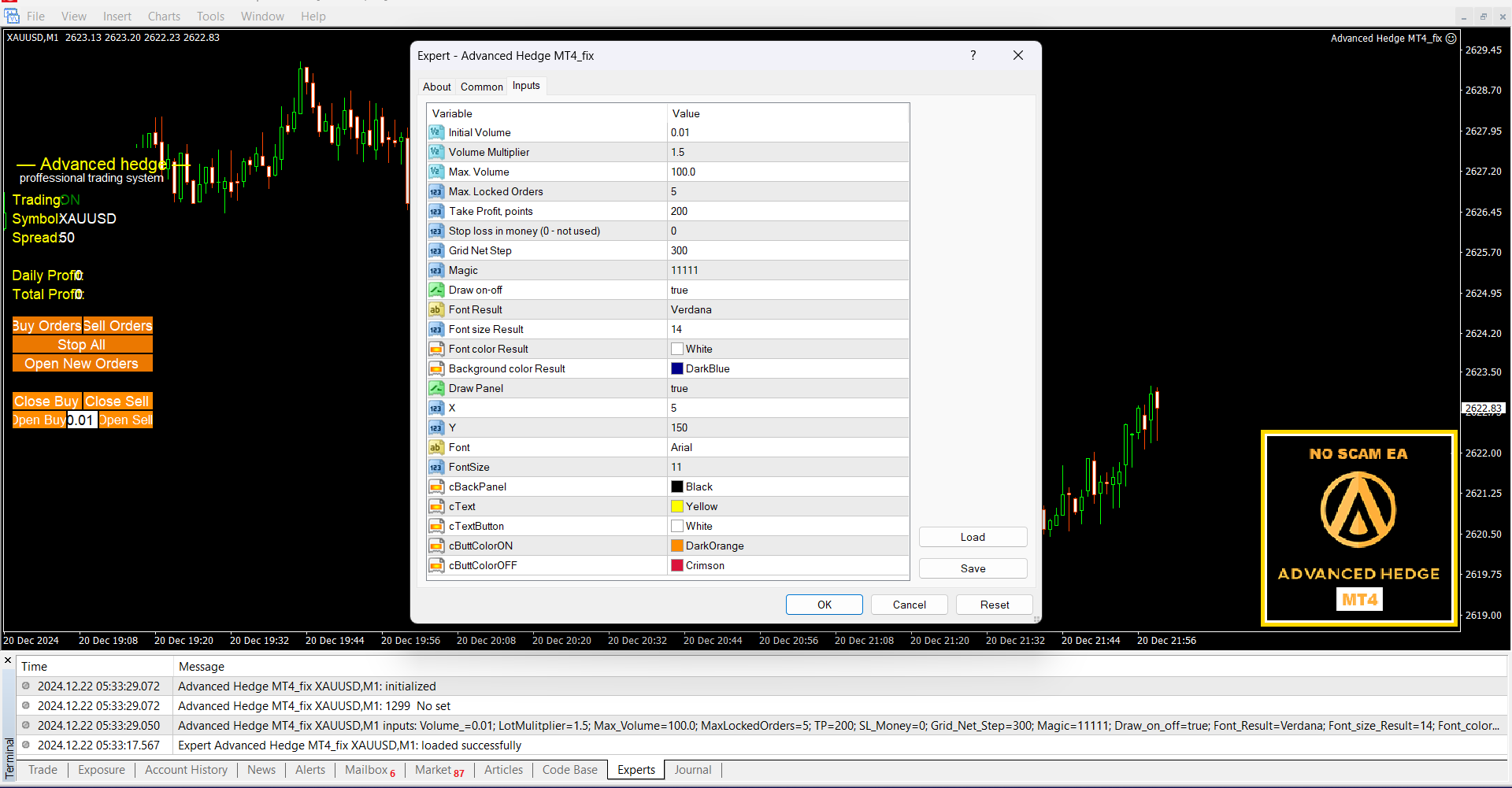Screen dimensions: 1512x788
Task: Click the cButtColorON color icon
Action: pos(435,546)
